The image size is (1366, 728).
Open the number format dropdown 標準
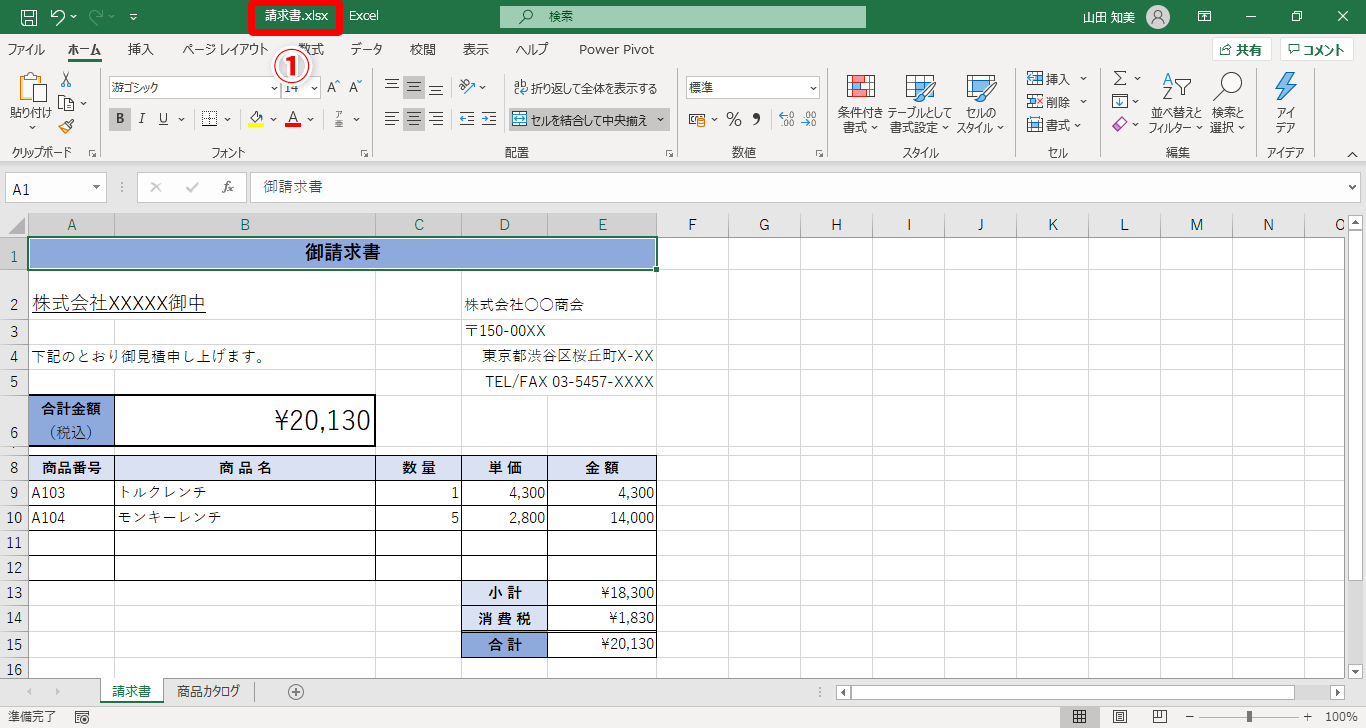812,88
